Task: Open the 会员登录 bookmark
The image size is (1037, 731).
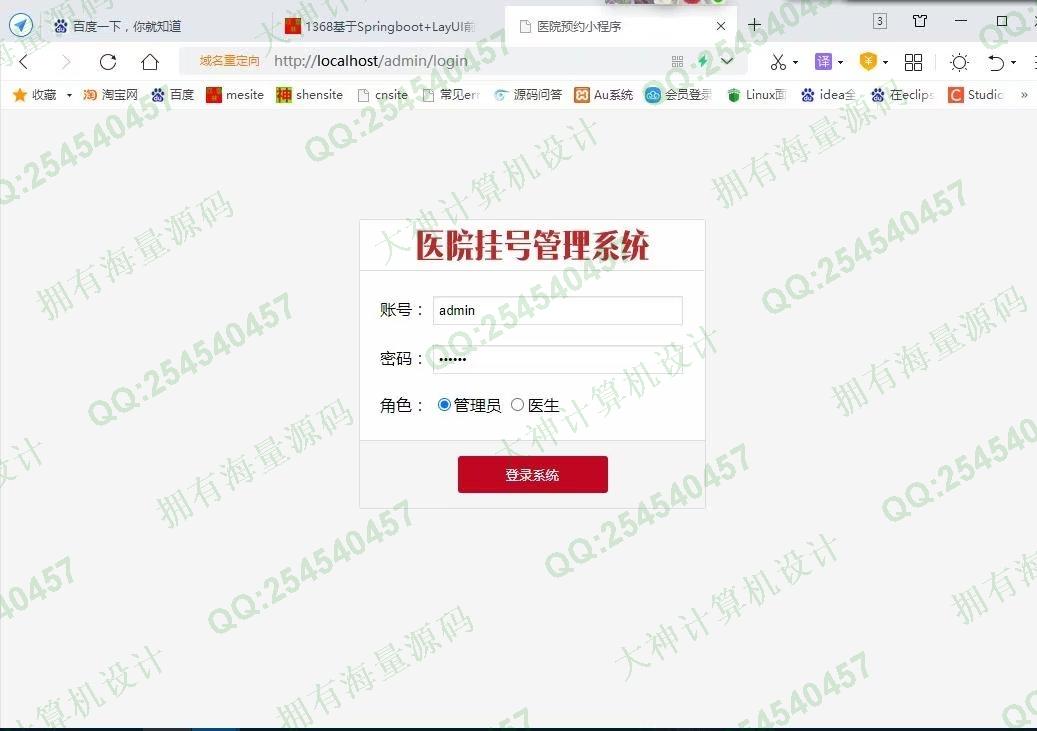Action: tap(678, 95)
